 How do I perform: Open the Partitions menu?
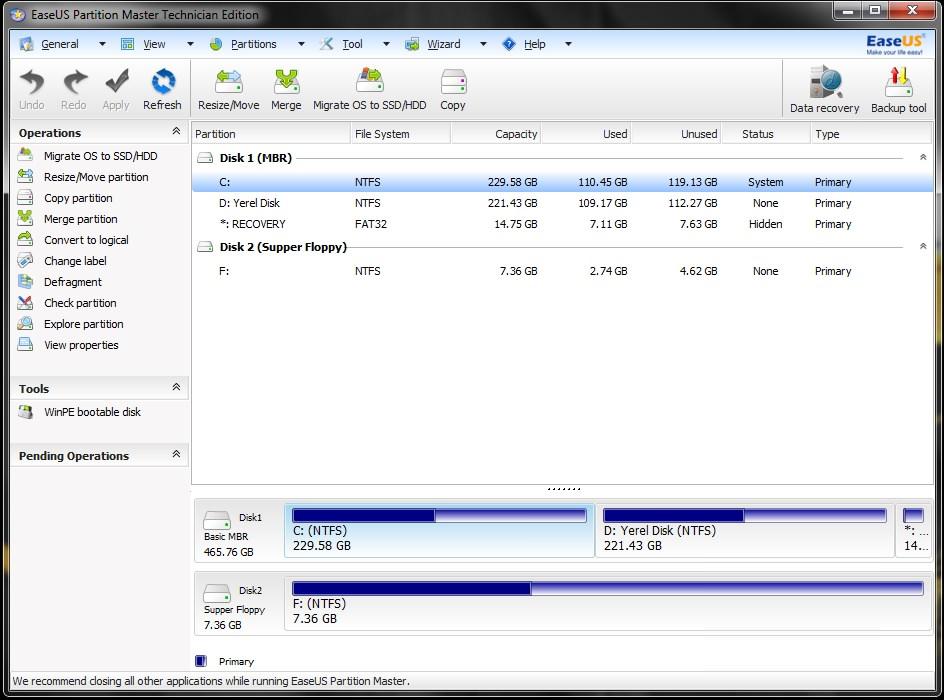coord(253,44)
